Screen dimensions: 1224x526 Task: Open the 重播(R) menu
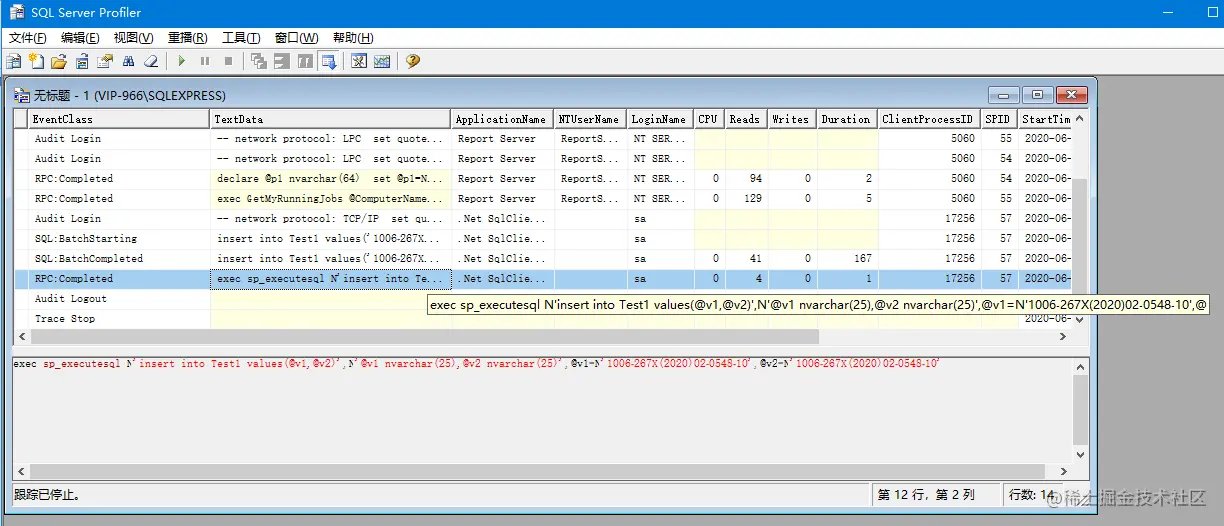click(187, 37)
